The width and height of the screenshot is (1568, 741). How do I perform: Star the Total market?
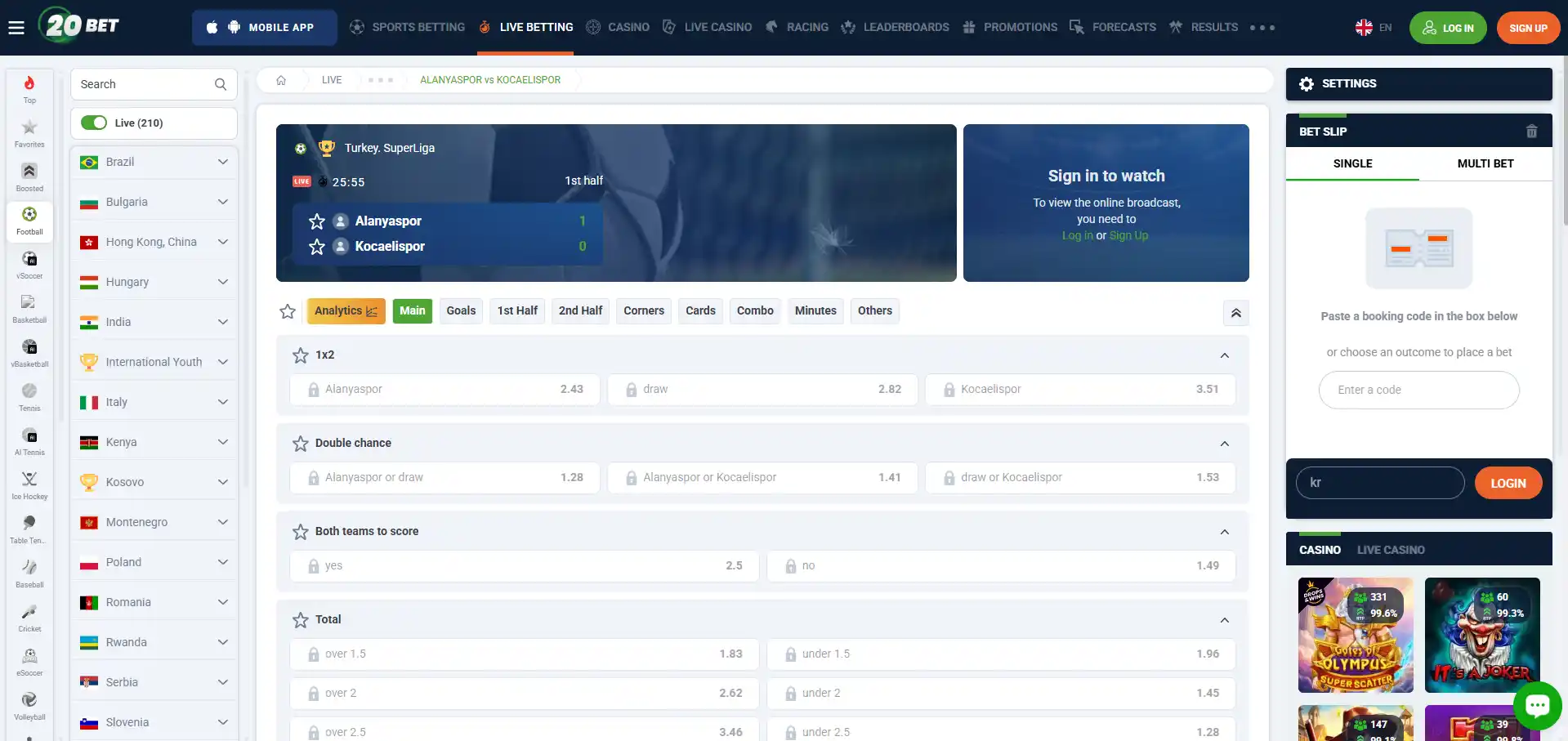301,620
